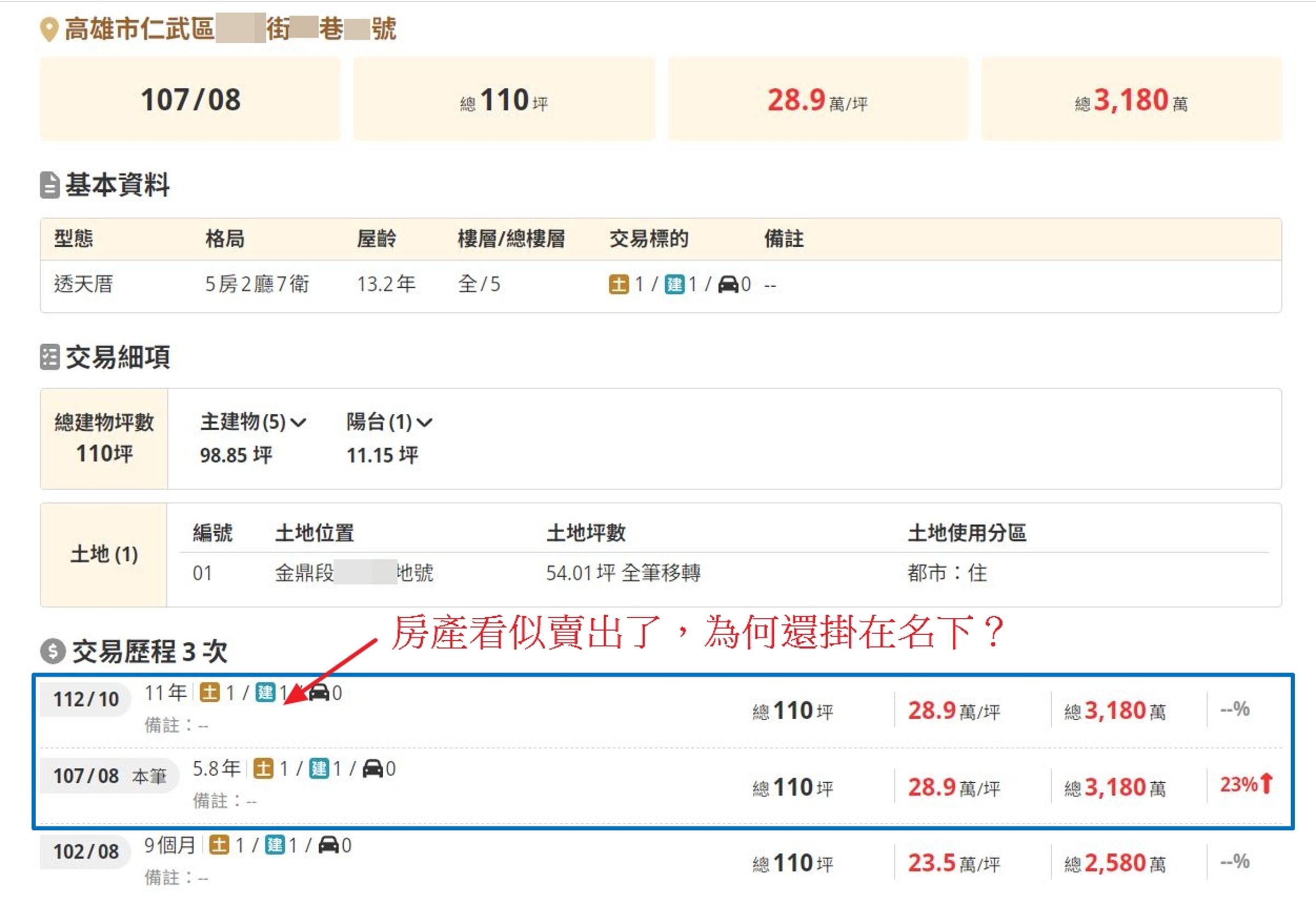
Task: Click the car icon in the 102/08 row
Action: tap(328, 845)
